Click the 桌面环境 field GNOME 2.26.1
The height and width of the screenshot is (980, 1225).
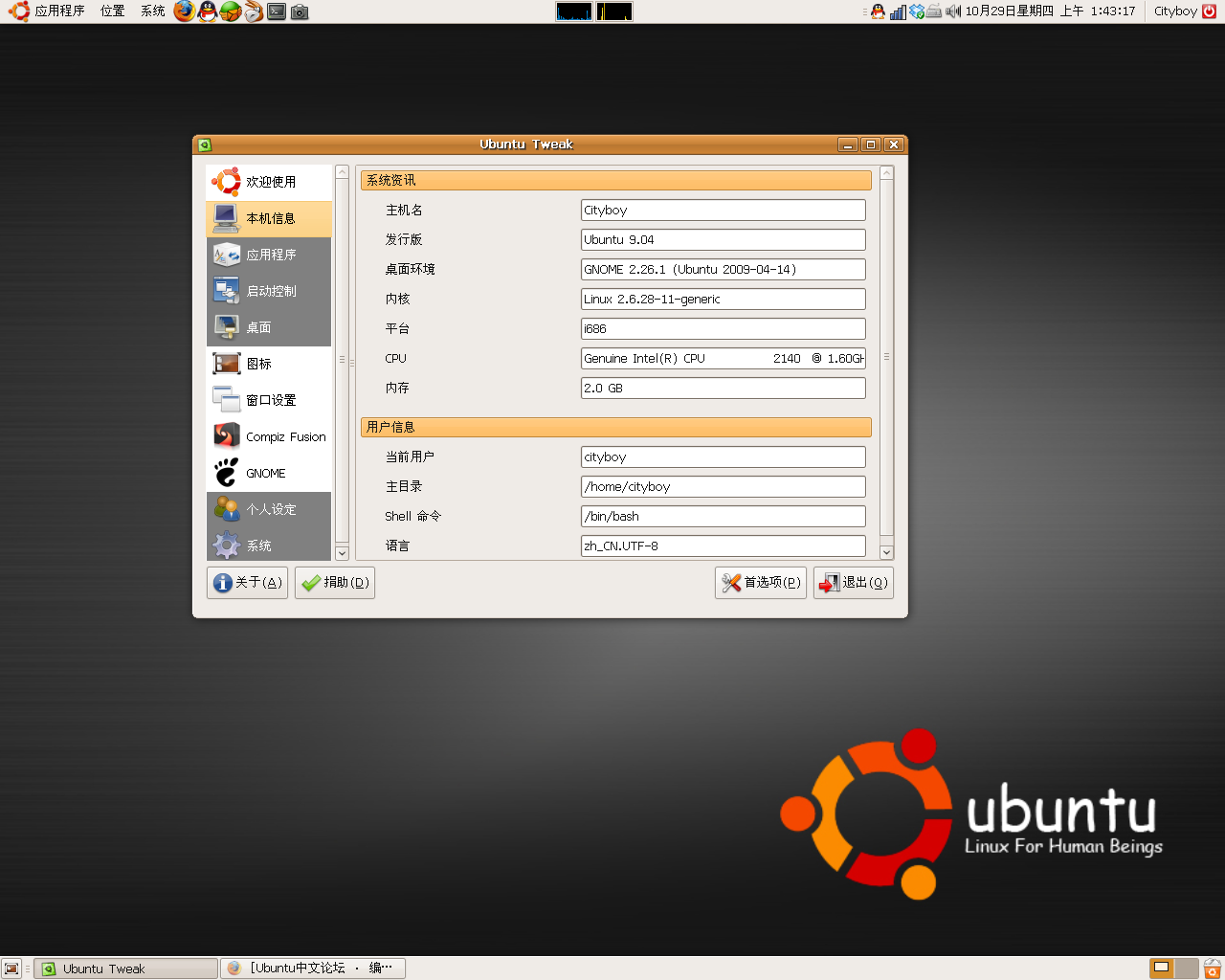[x=724, y=270]
